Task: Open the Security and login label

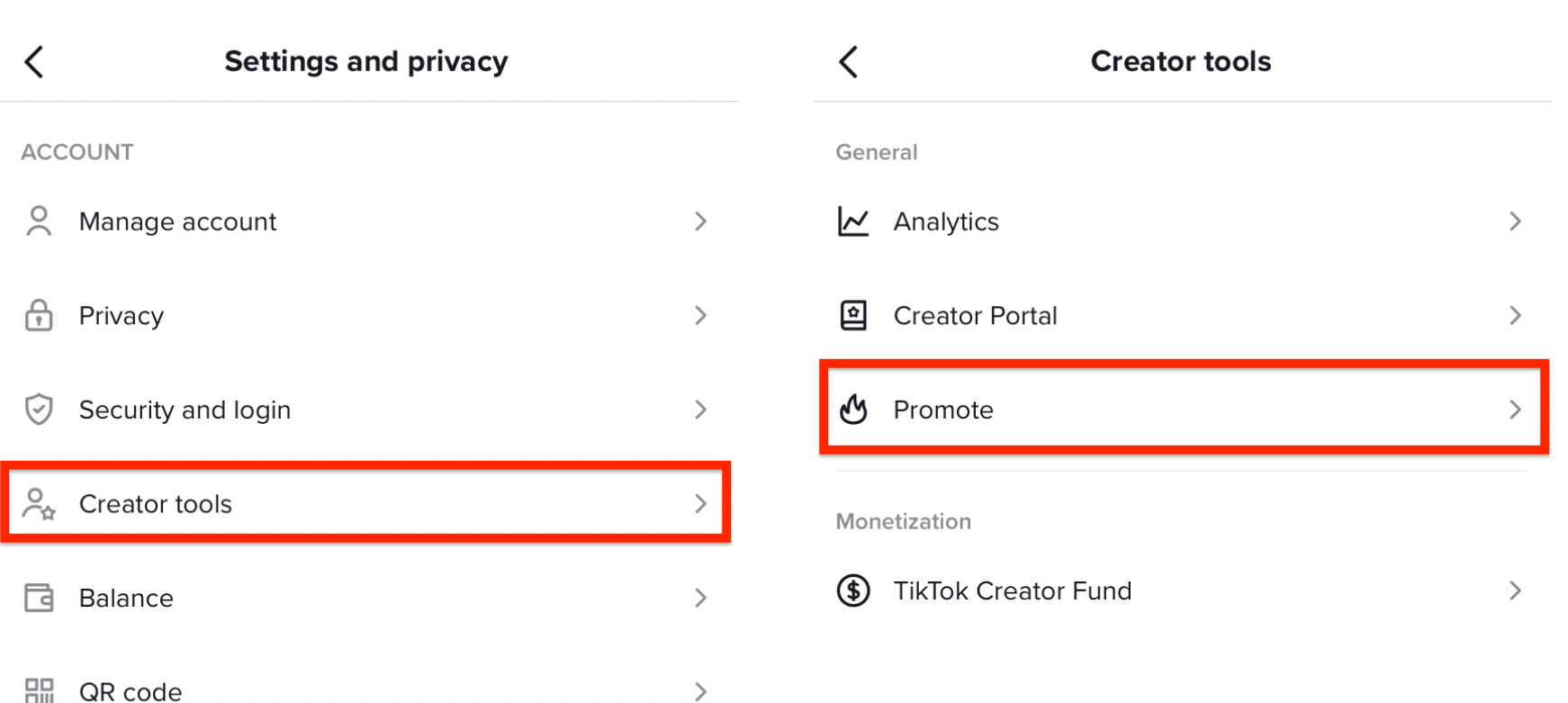Action: pyautogui.click(x=185, y=410)
